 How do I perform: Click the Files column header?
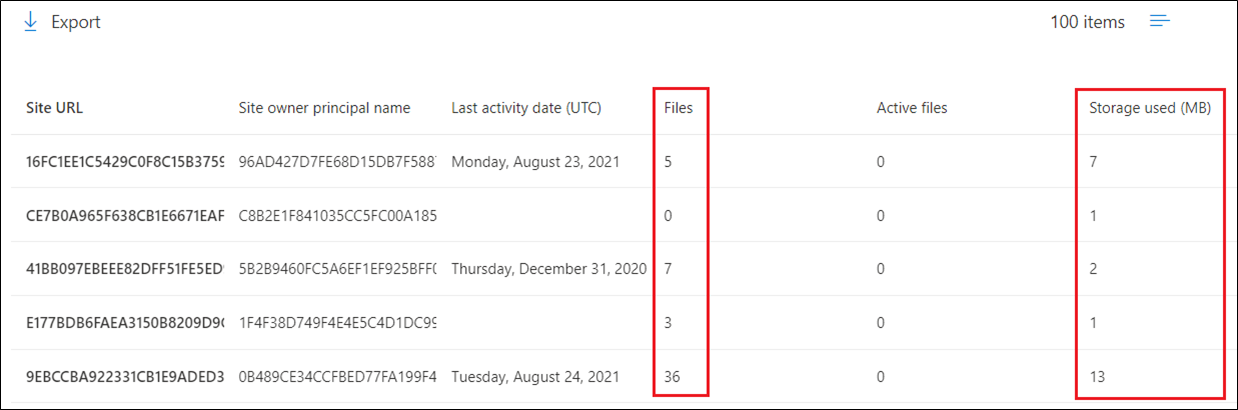(x=678, y=108)
